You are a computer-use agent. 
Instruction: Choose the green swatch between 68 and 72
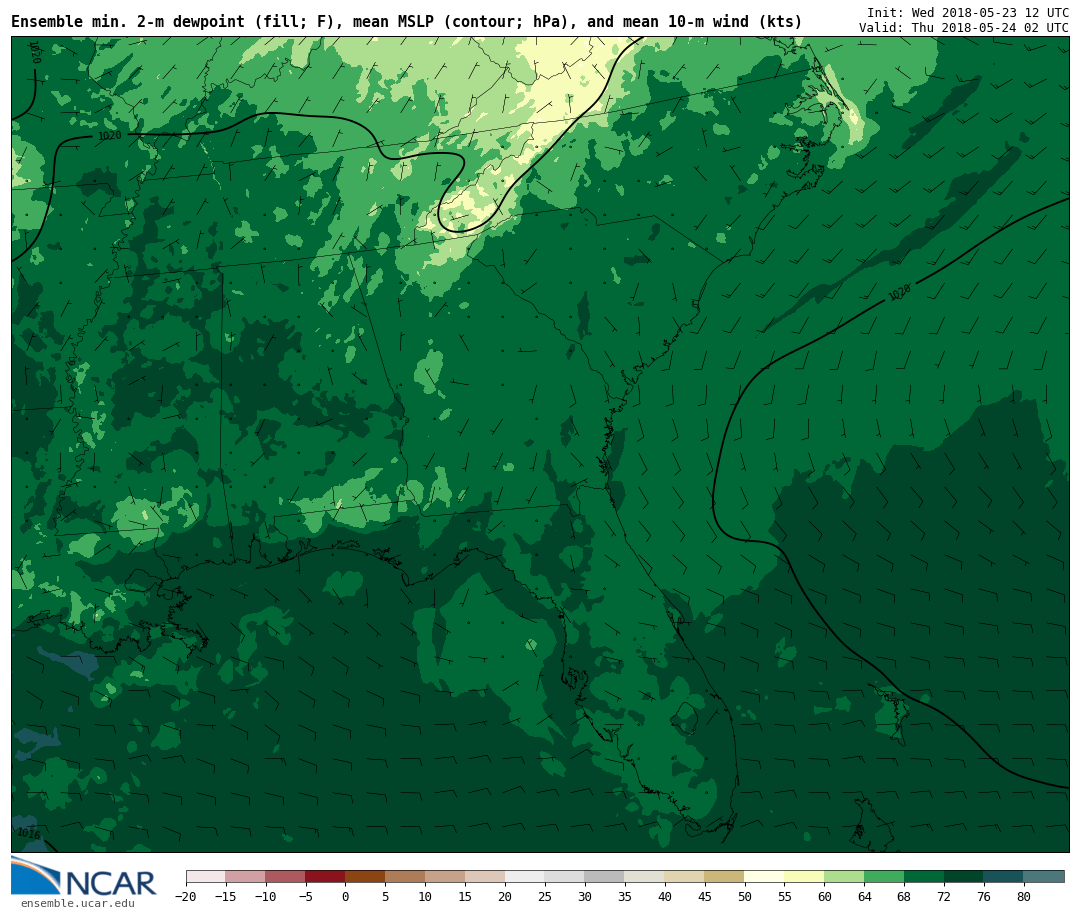pos(924,877)
